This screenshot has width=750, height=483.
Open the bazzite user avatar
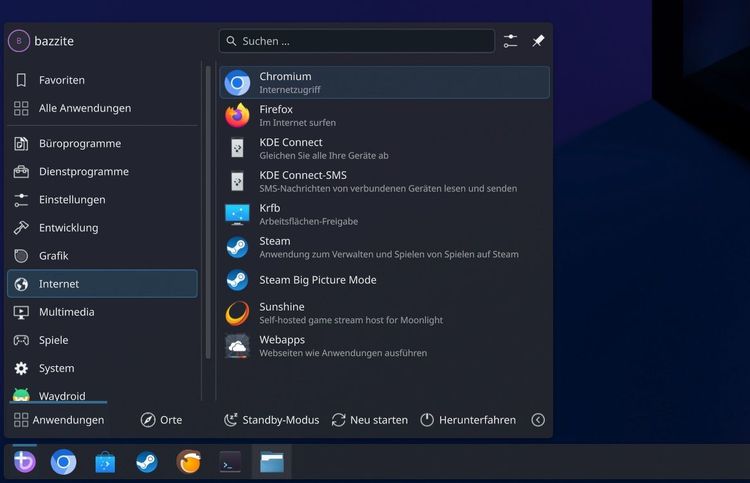(x=19, y=41)
